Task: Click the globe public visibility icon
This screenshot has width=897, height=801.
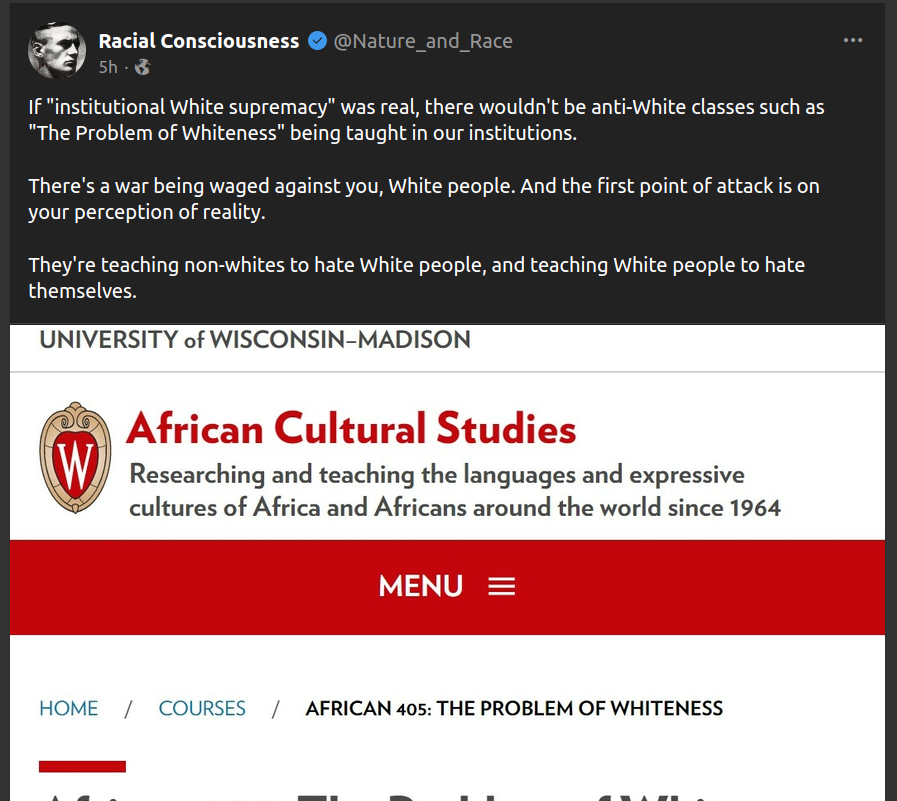Action: pos(142,67)
